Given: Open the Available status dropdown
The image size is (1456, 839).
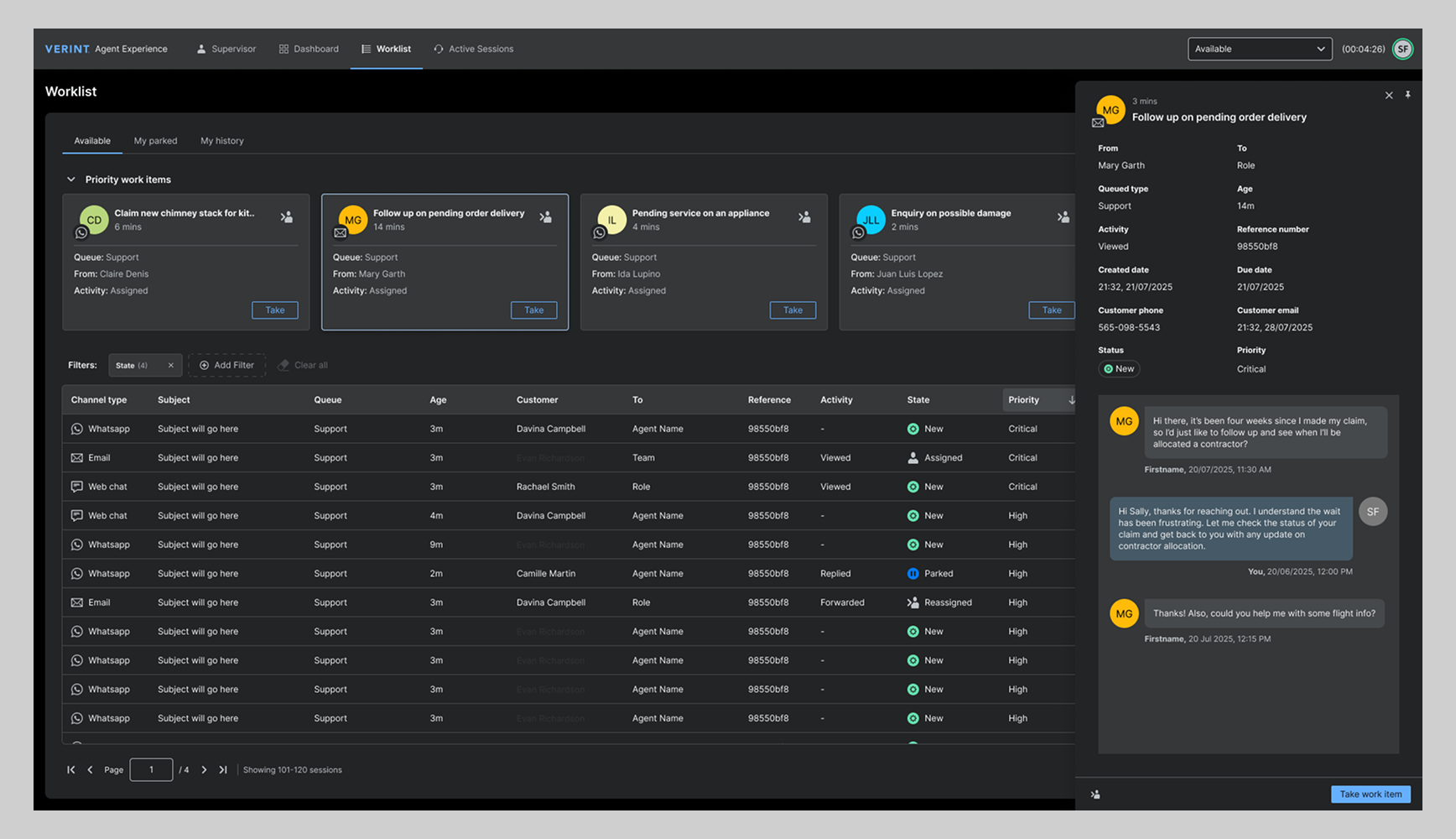Looking at the screenshot, I should [1259, 49].
